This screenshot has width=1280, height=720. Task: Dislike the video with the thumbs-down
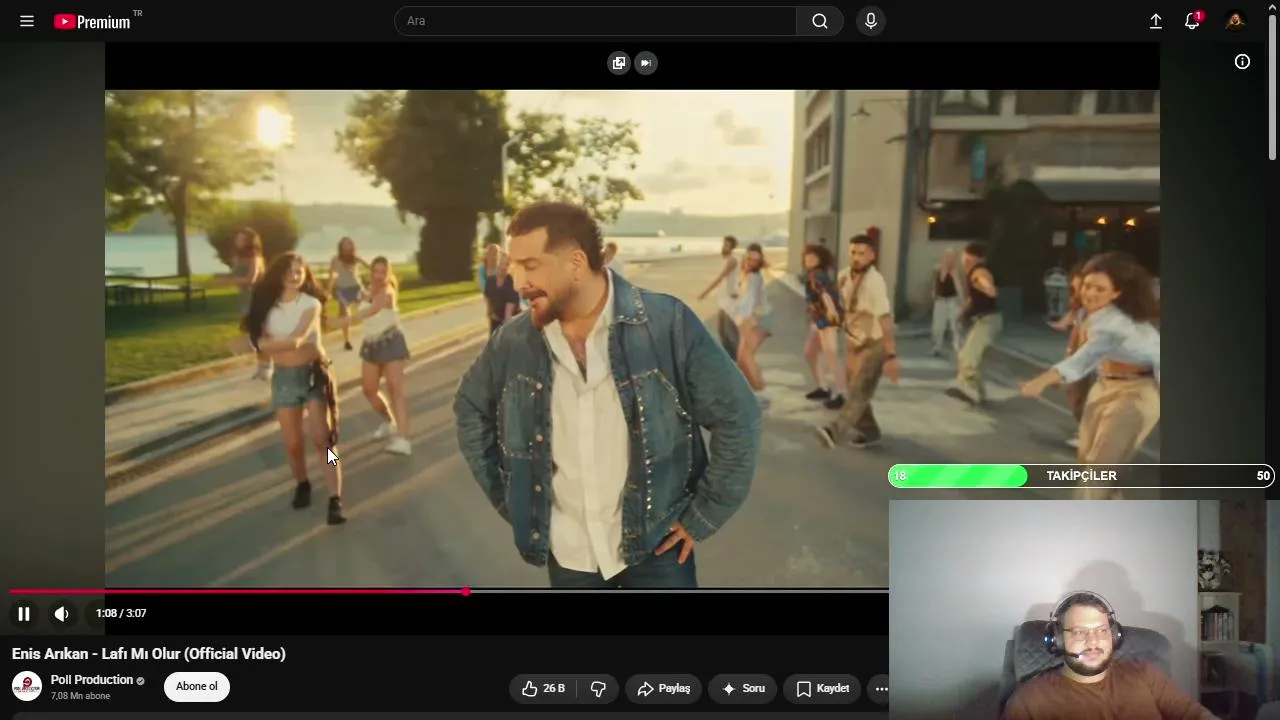pyautogui.click(x=598, y=689)
